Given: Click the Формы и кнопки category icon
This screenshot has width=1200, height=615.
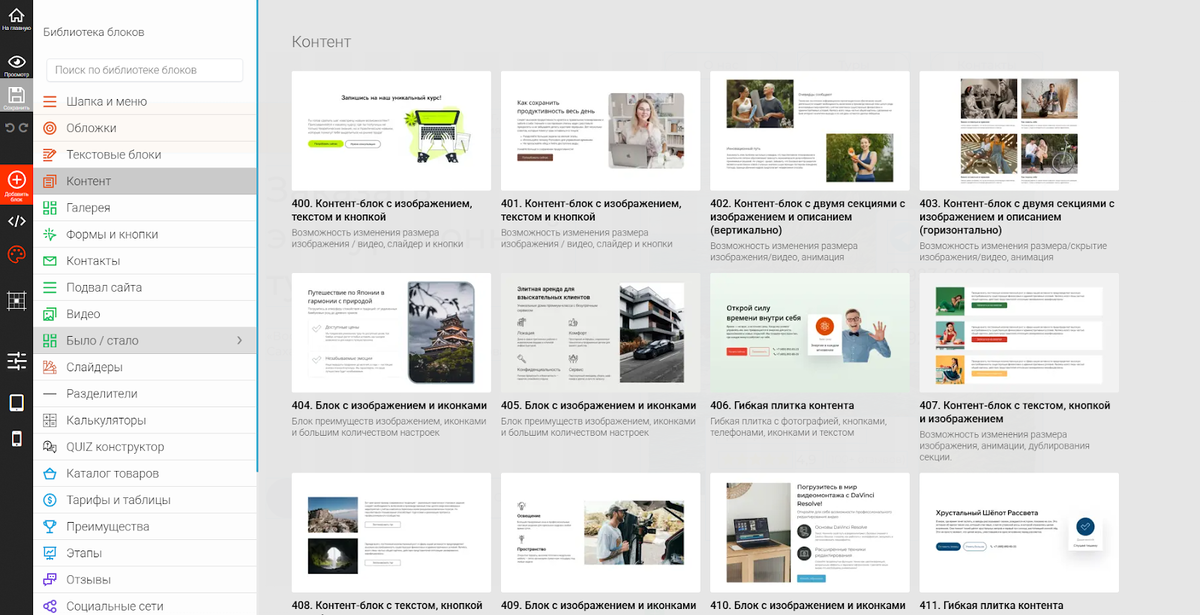Looking at the screenshot, I should 50,234.
